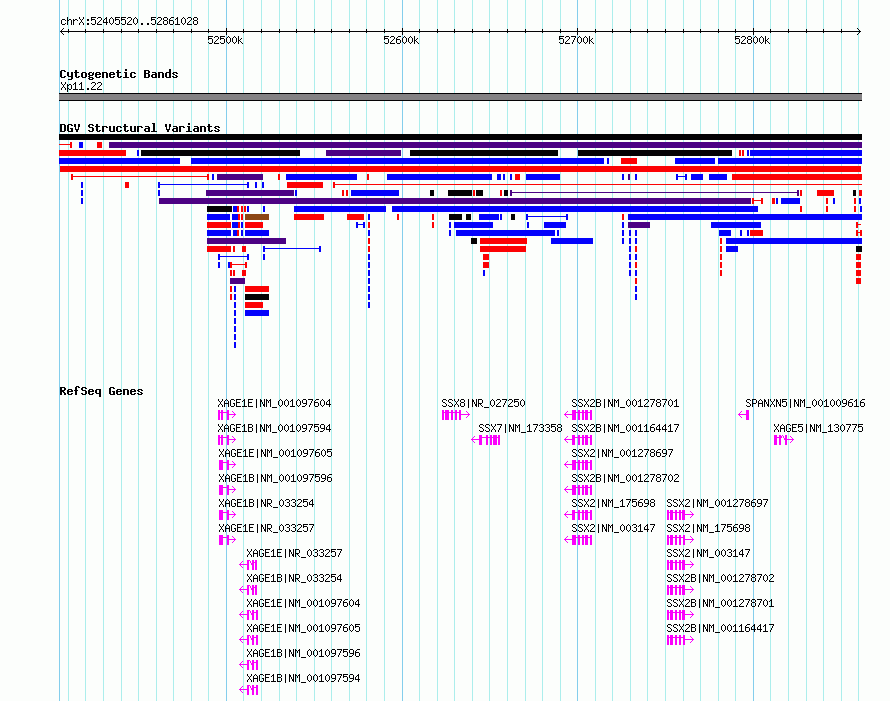Viewport: 890px width, 701px height.
Task: Click the 52500k ruler tick label
Action: pyautogui.click(x=225, y=40)
